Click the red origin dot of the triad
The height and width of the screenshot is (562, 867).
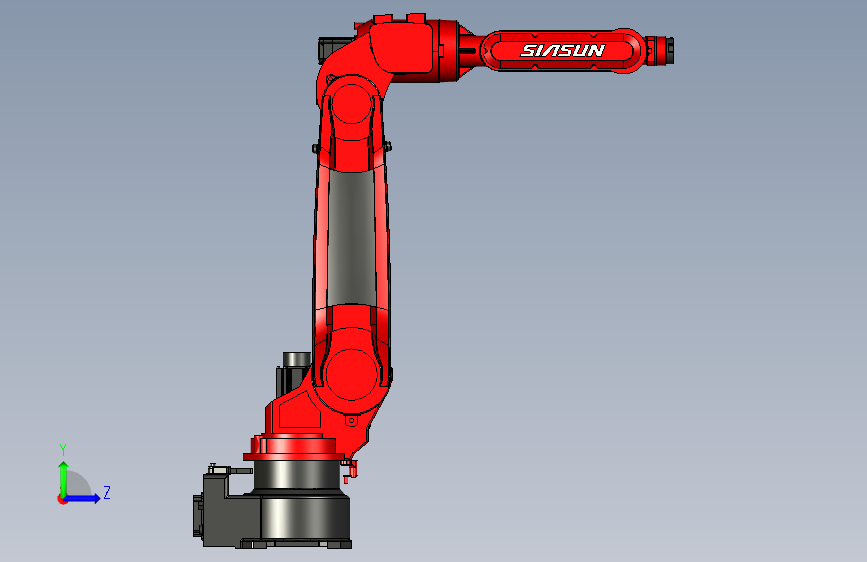tap(62, 499)
